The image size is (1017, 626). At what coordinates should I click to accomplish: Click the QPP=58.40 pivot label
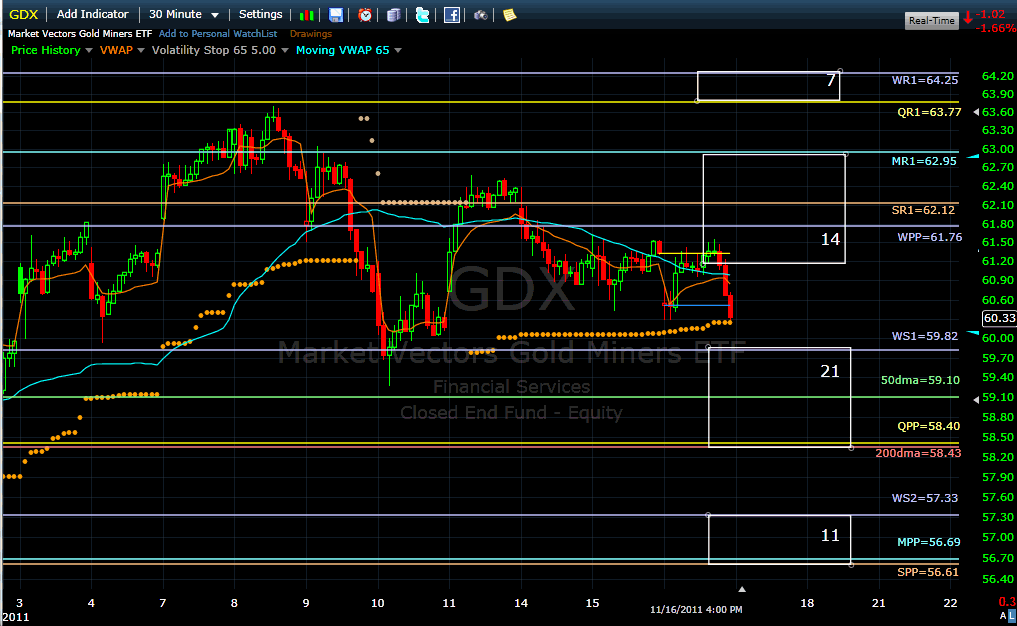click(929, 426)
